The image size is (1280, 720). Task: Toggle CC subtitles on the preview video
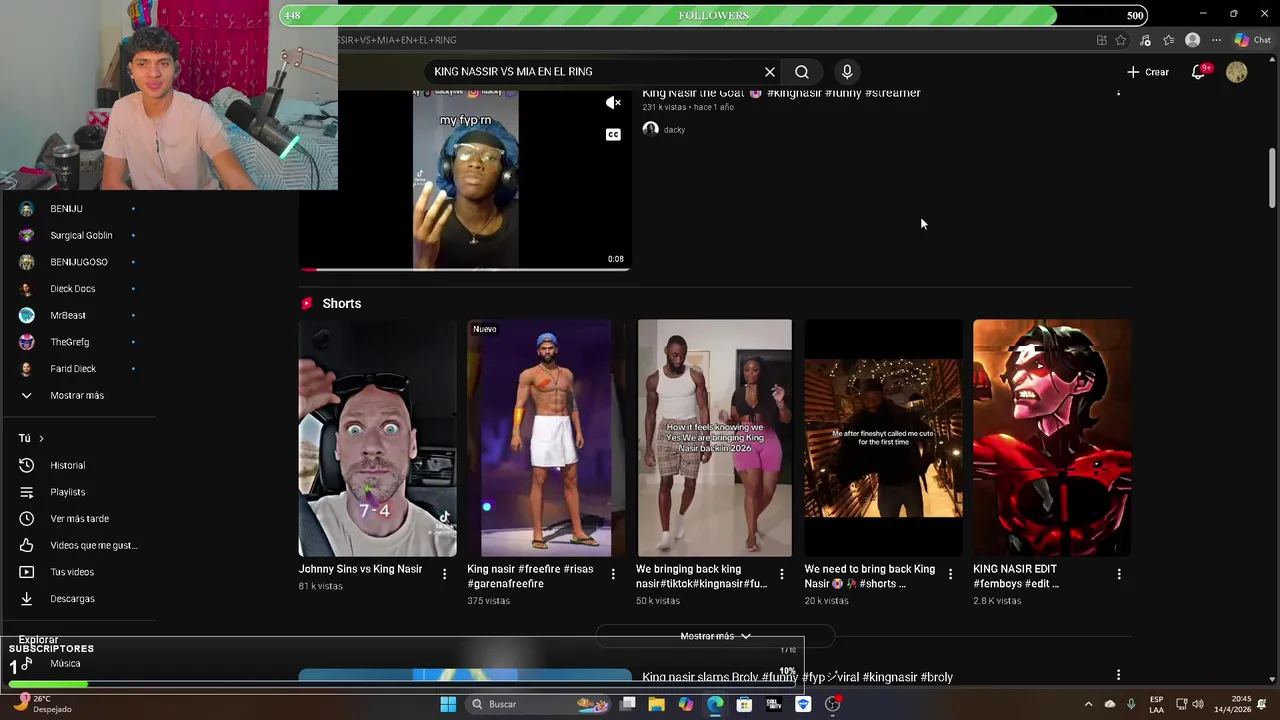coord(613,134)
